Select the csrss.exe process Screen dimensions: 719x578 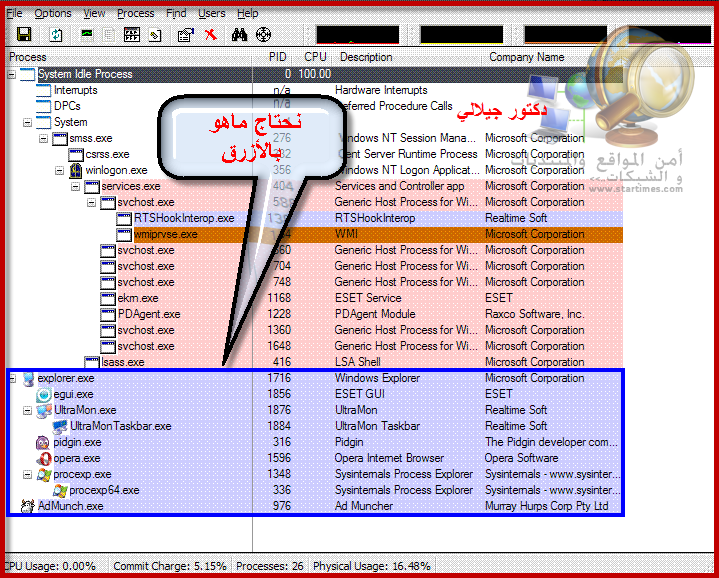point(107,154)
